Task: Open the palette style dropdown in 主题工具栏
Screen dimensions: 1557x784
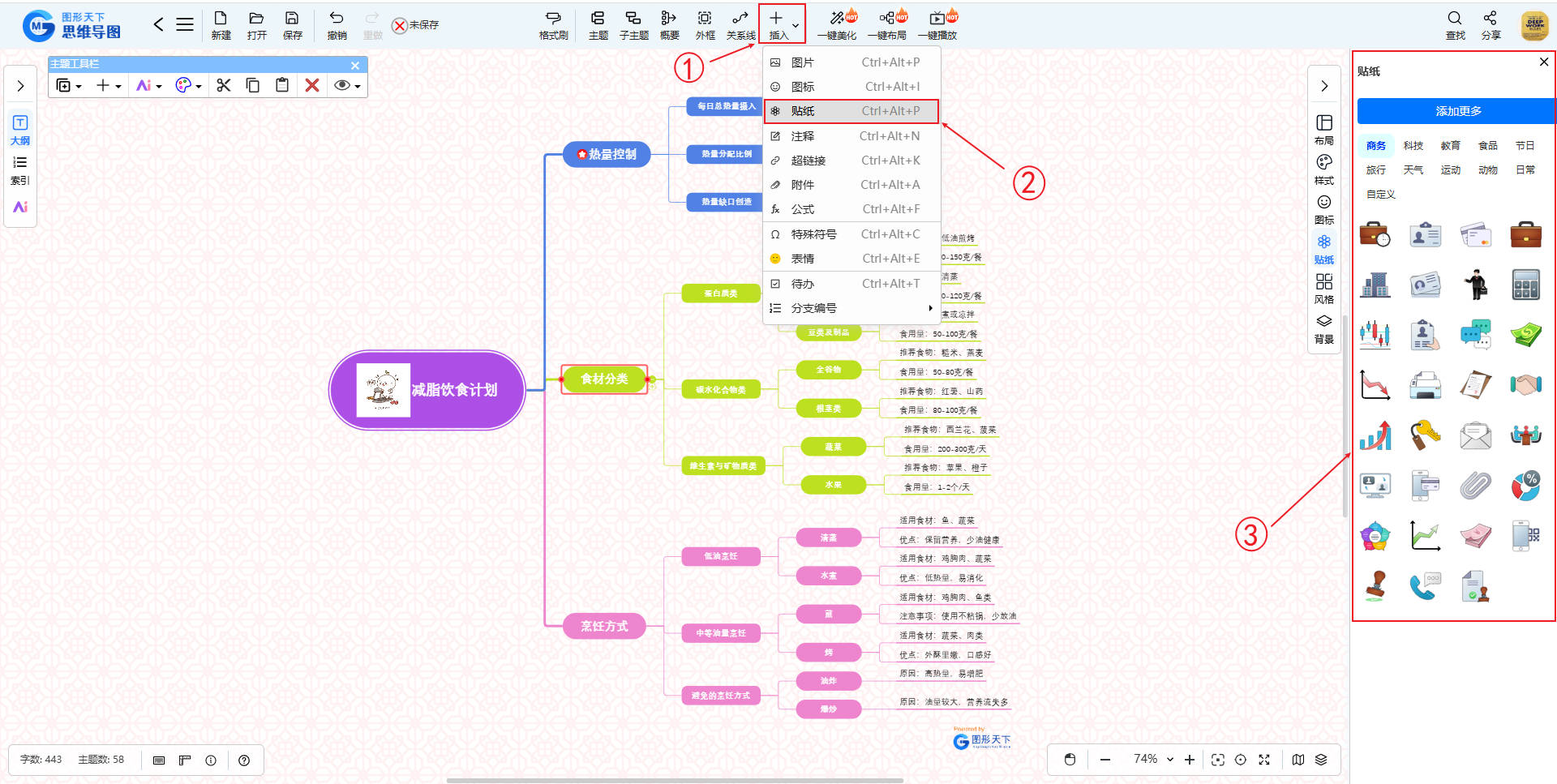Action: (x=188, y=85)
